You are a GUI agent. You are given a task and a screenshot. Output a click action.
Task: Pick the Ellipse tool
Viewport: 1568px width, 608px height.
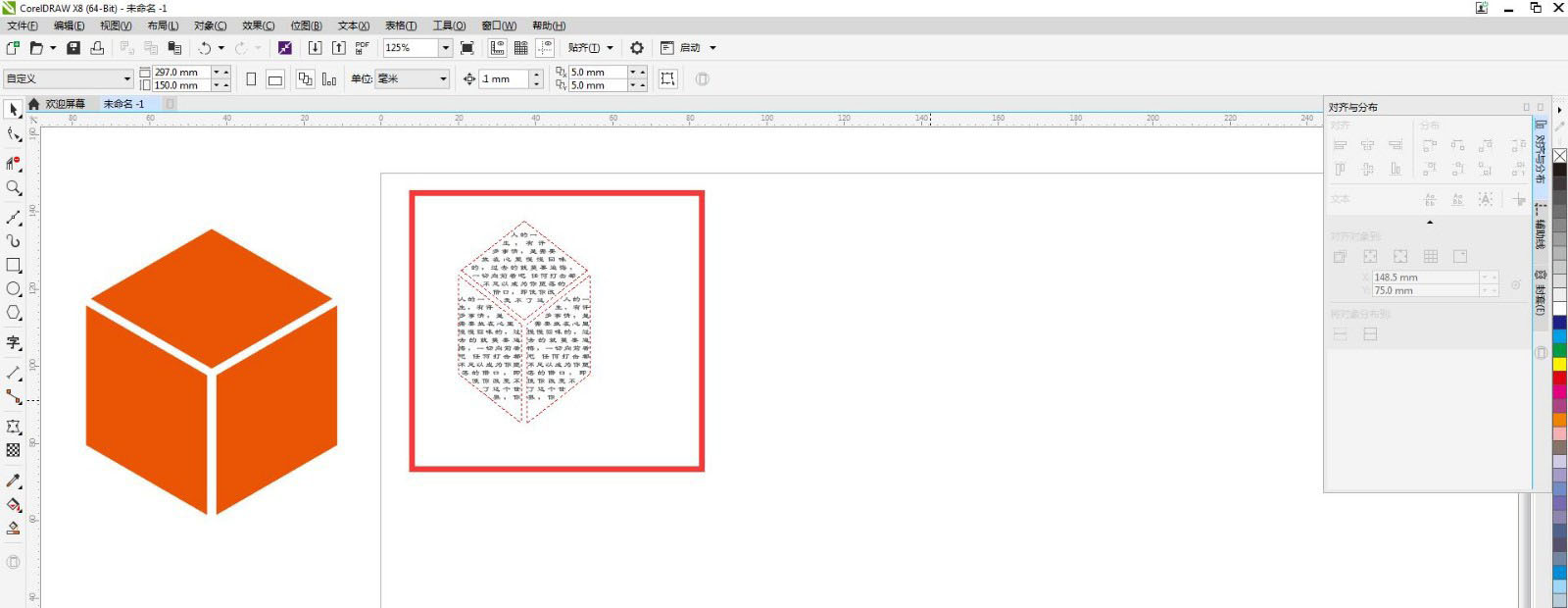pos(14,289)
